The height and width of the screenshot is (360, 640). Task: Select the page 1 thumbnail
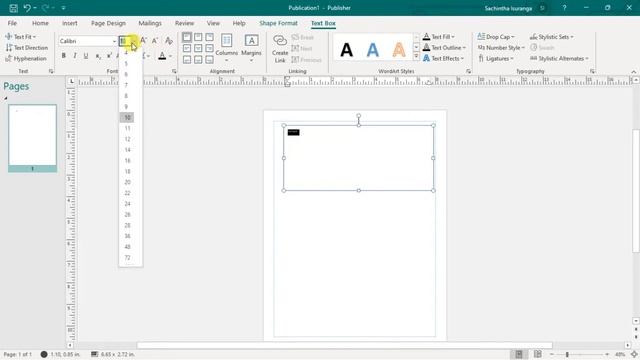coord(33,138)
